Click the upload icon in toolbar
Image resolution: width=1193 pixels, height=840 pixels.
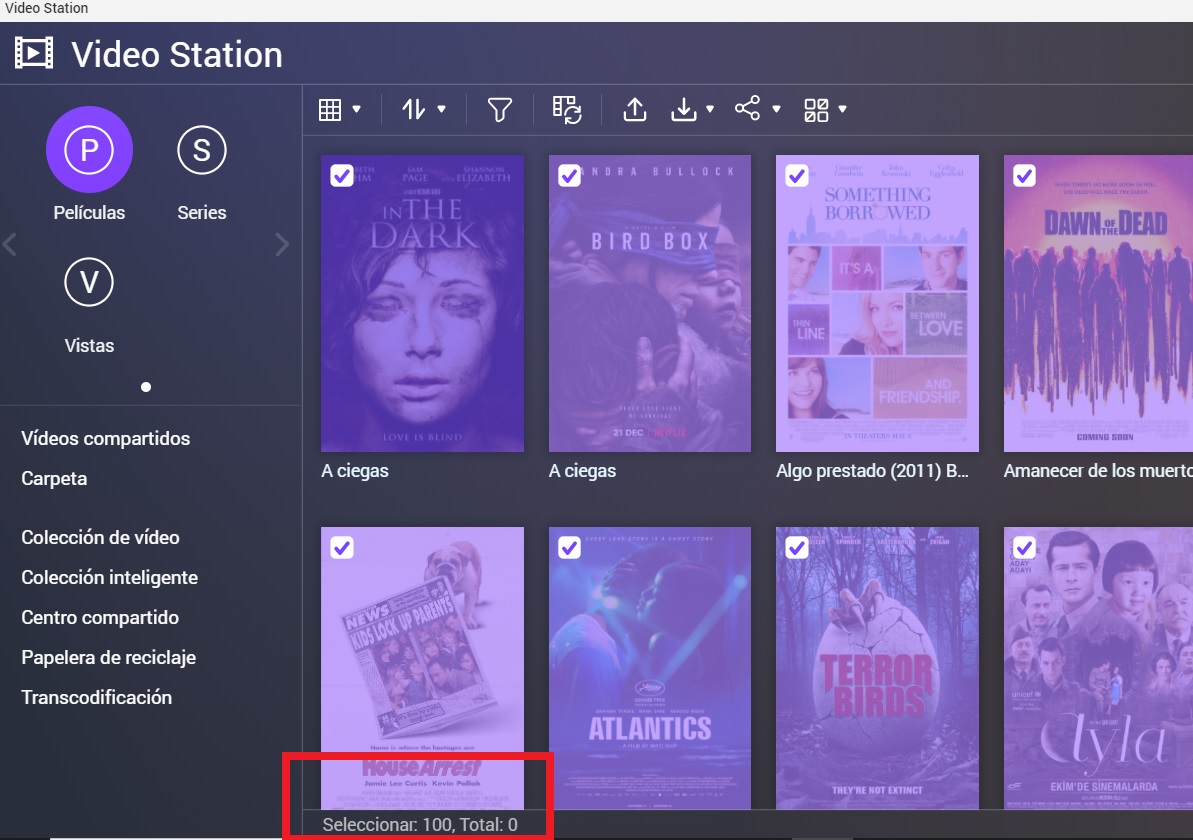point(635,109)
